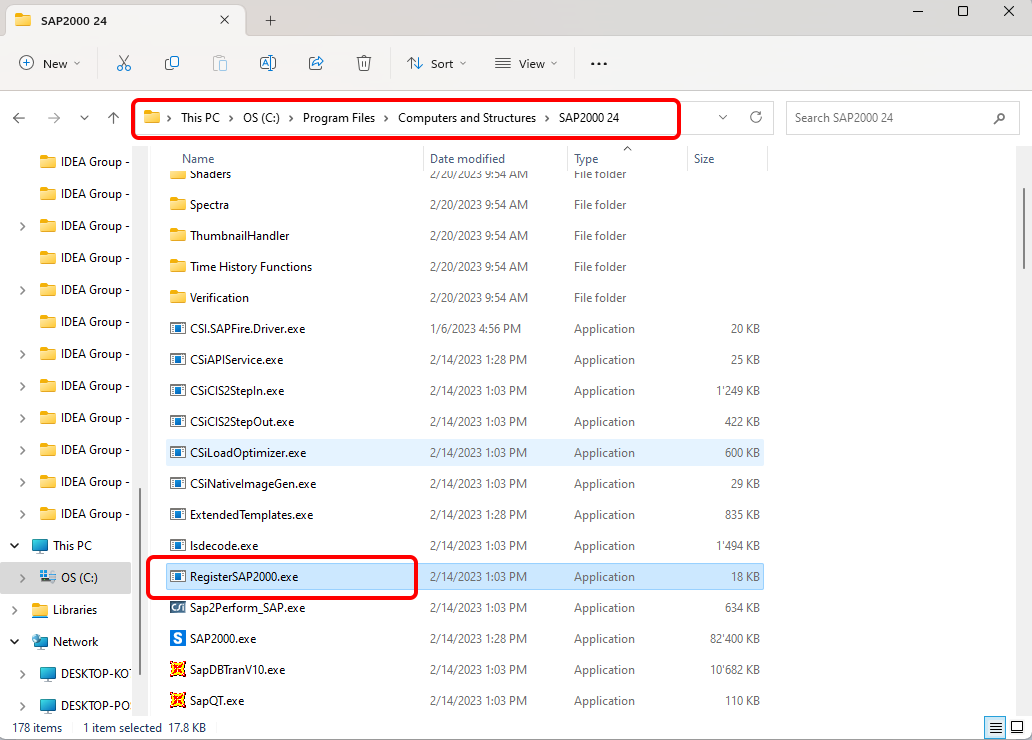The width and height of the screenshot is (1032, 740).
Task: Click the Search SAP2000 24 field
Action: tap(885, 118)
